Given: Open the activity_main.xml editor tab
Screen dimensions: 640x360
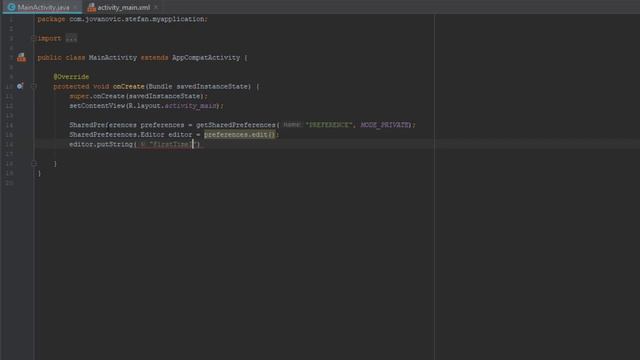Looking at the screenshot, I should (x=123, y=7).
